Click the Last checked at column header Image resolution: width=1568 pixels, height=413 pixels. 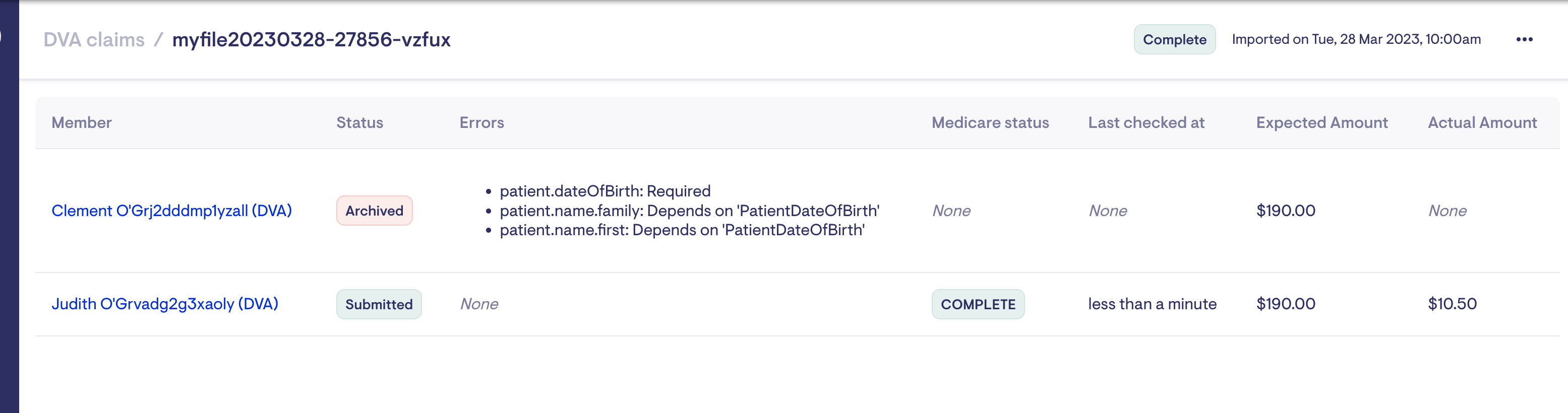click(x=1145, y=122)
